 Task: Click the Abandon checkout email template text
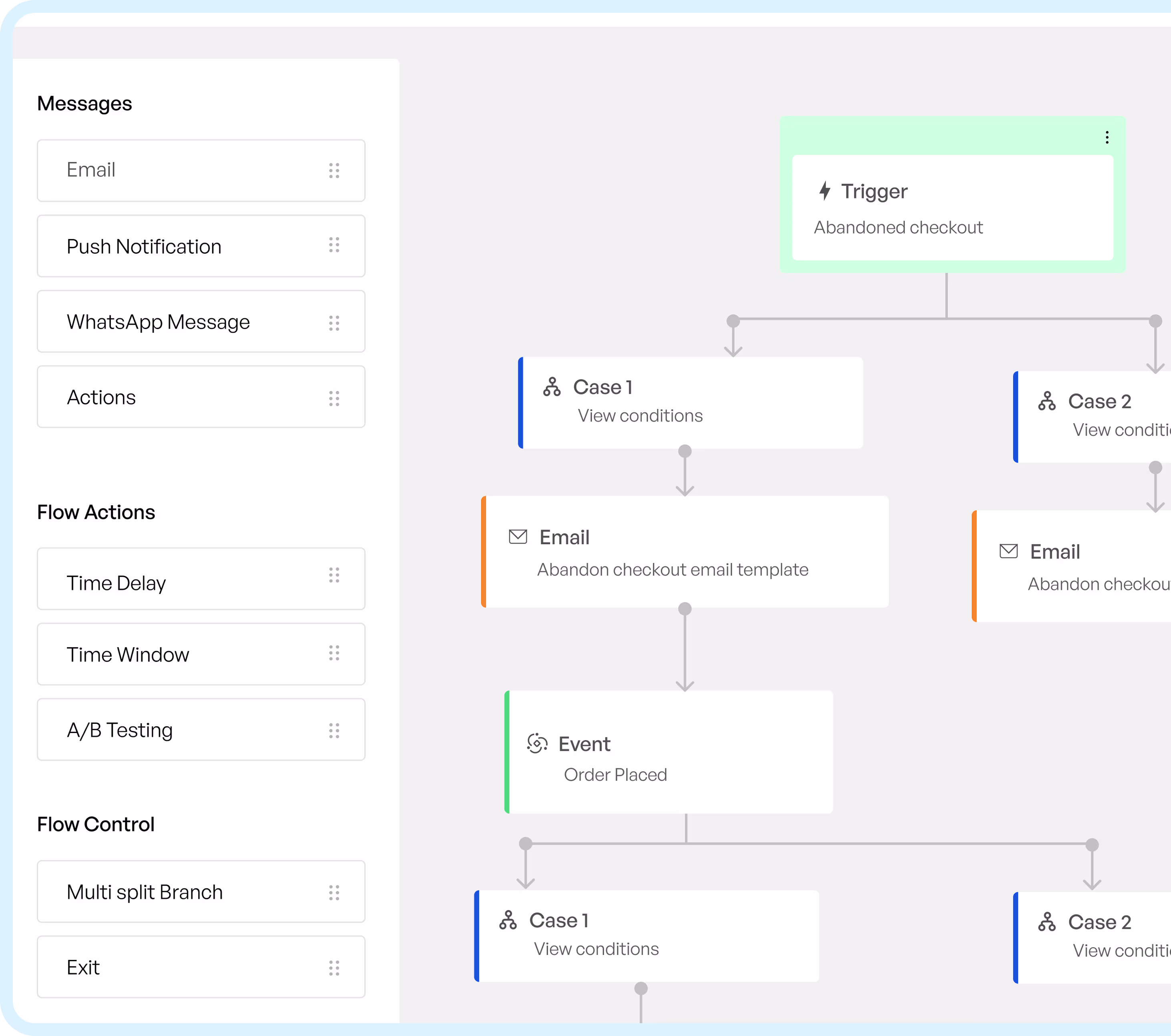click(x=673, y=570)
